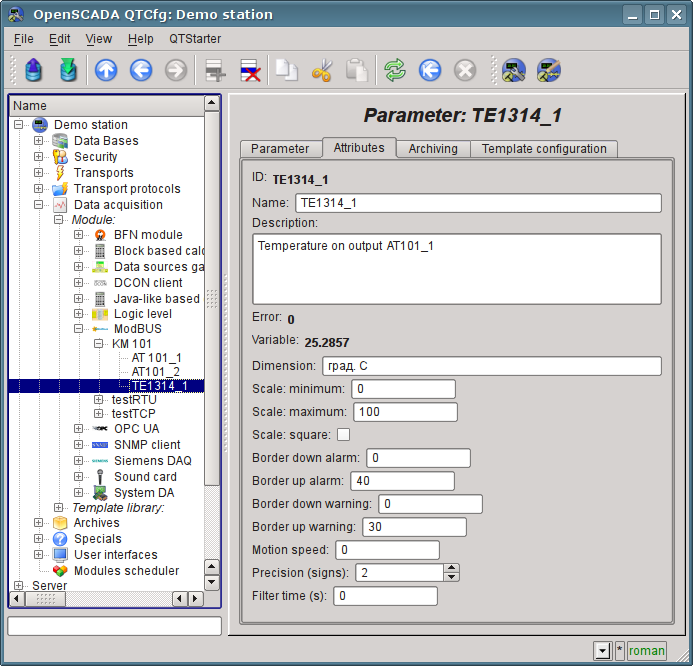This screenshot has height=666, width=693.
Task: Switch to the Template configuration tab
Action: click(x=544, y=149)
